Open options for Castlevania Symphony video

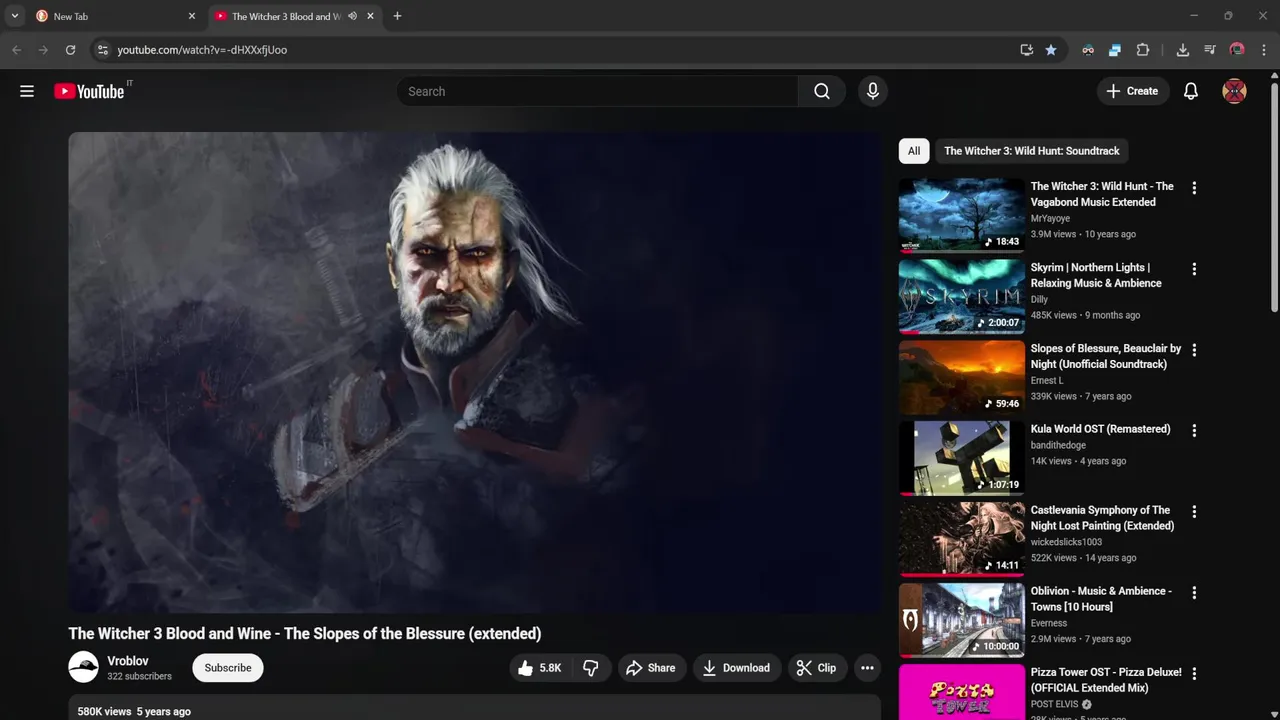(1194, 512)
